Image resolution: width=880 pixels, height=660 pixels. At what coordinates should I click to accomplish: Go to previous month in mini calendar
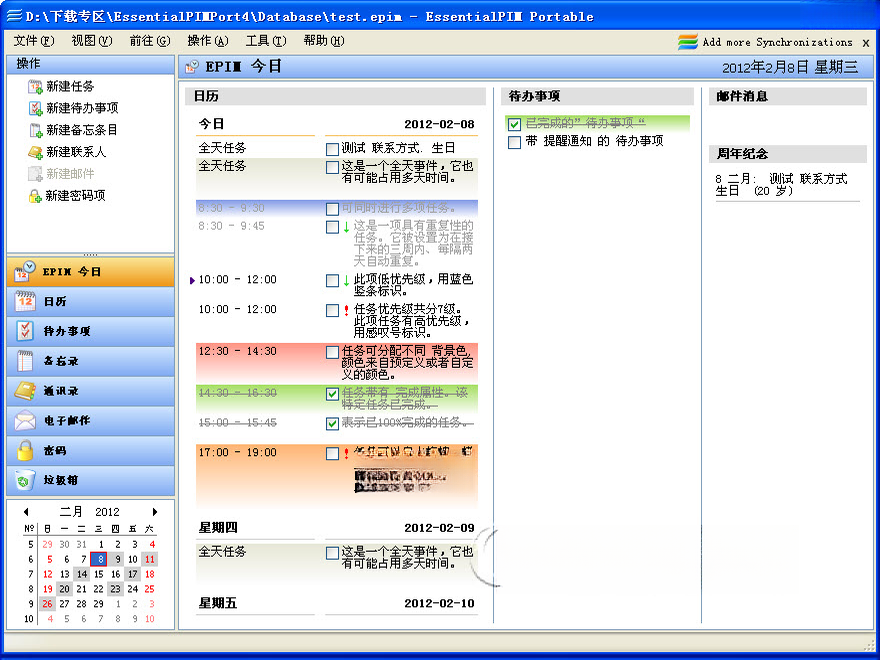[x=26, y=512]
